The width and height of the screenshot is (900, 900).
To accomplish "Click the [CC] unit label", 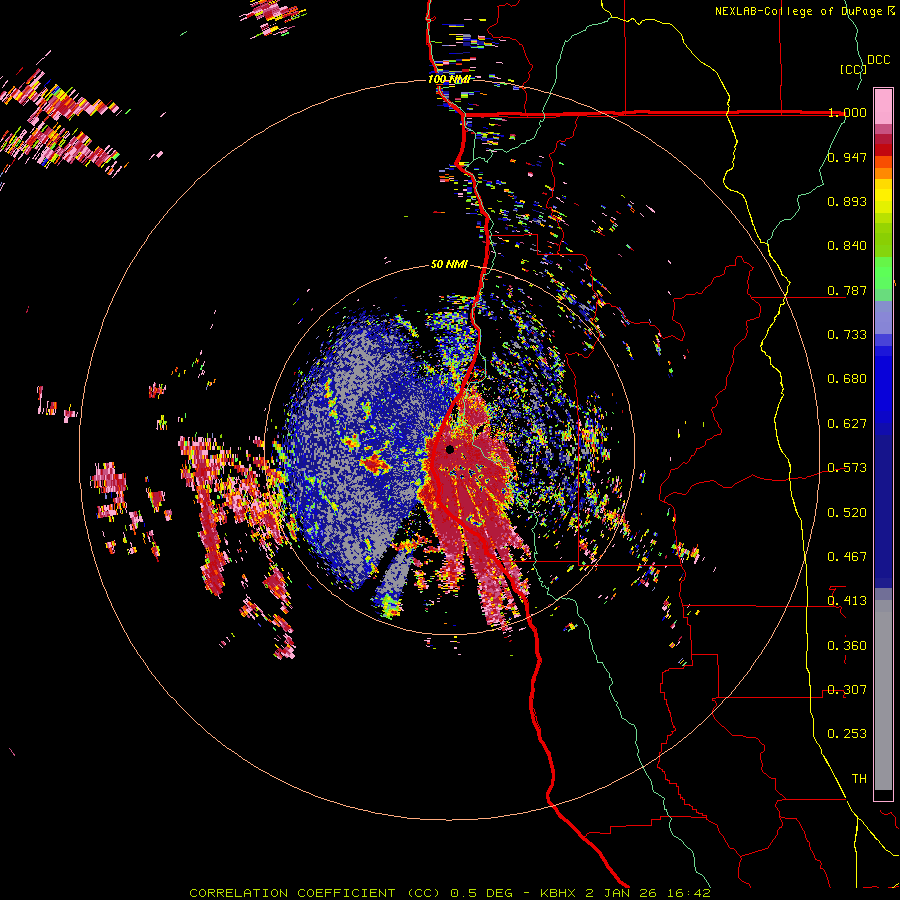I will pyautogui.click(x=853, y=69).
